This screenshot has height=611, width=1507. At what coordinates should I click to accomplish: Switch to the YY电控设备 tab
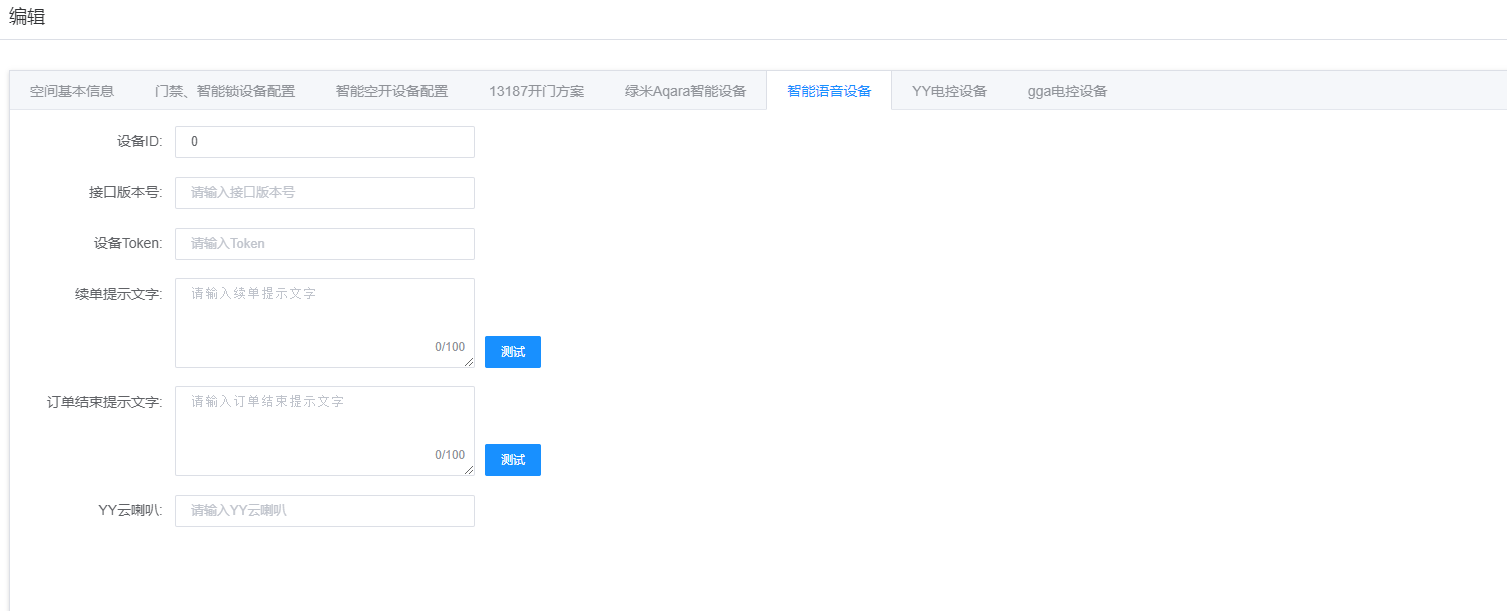pyautogui.click(x=949, y=91)
